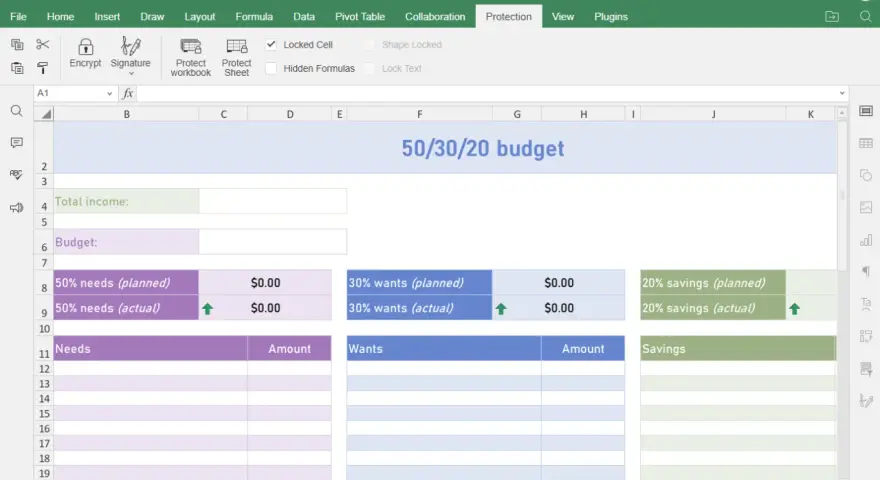Click the '30% wants (planned)' cell

(419, 282)
